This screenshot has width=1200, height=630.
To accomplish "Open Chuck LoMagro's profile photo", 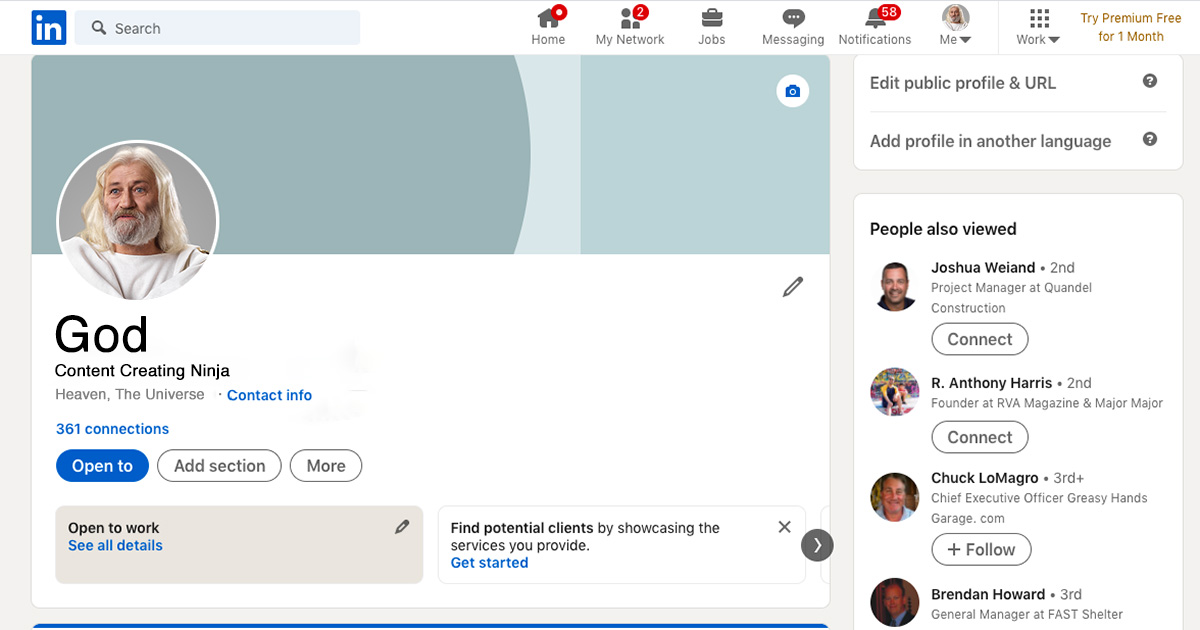I will 895,497.
